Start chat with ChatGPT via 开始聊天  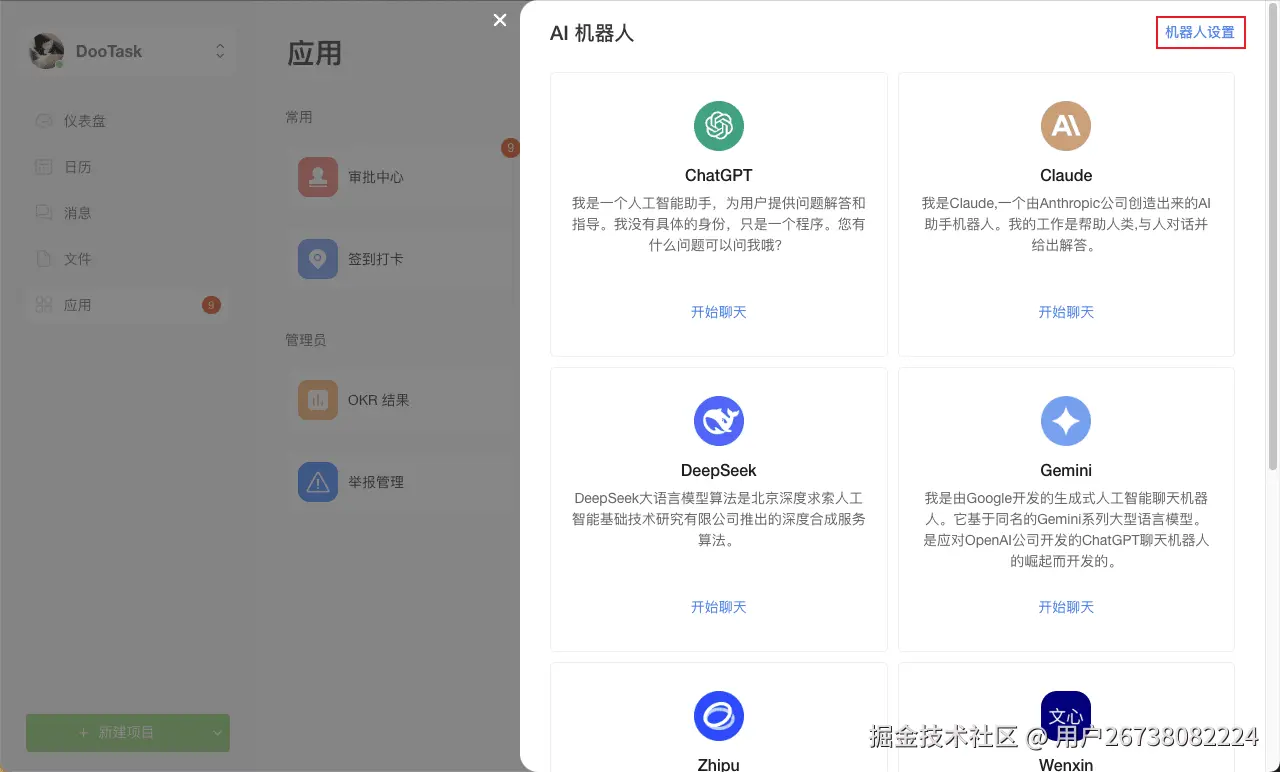pos(719,312)
